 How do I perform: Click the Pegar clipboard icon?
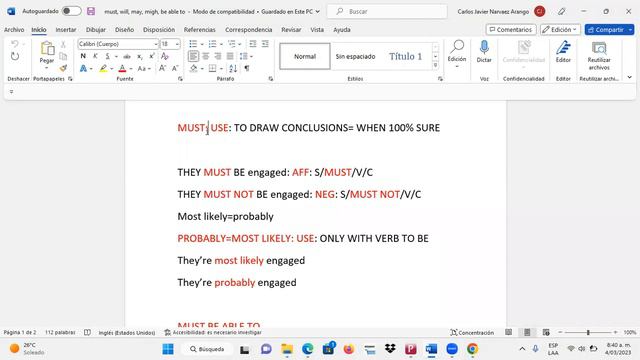47,49
